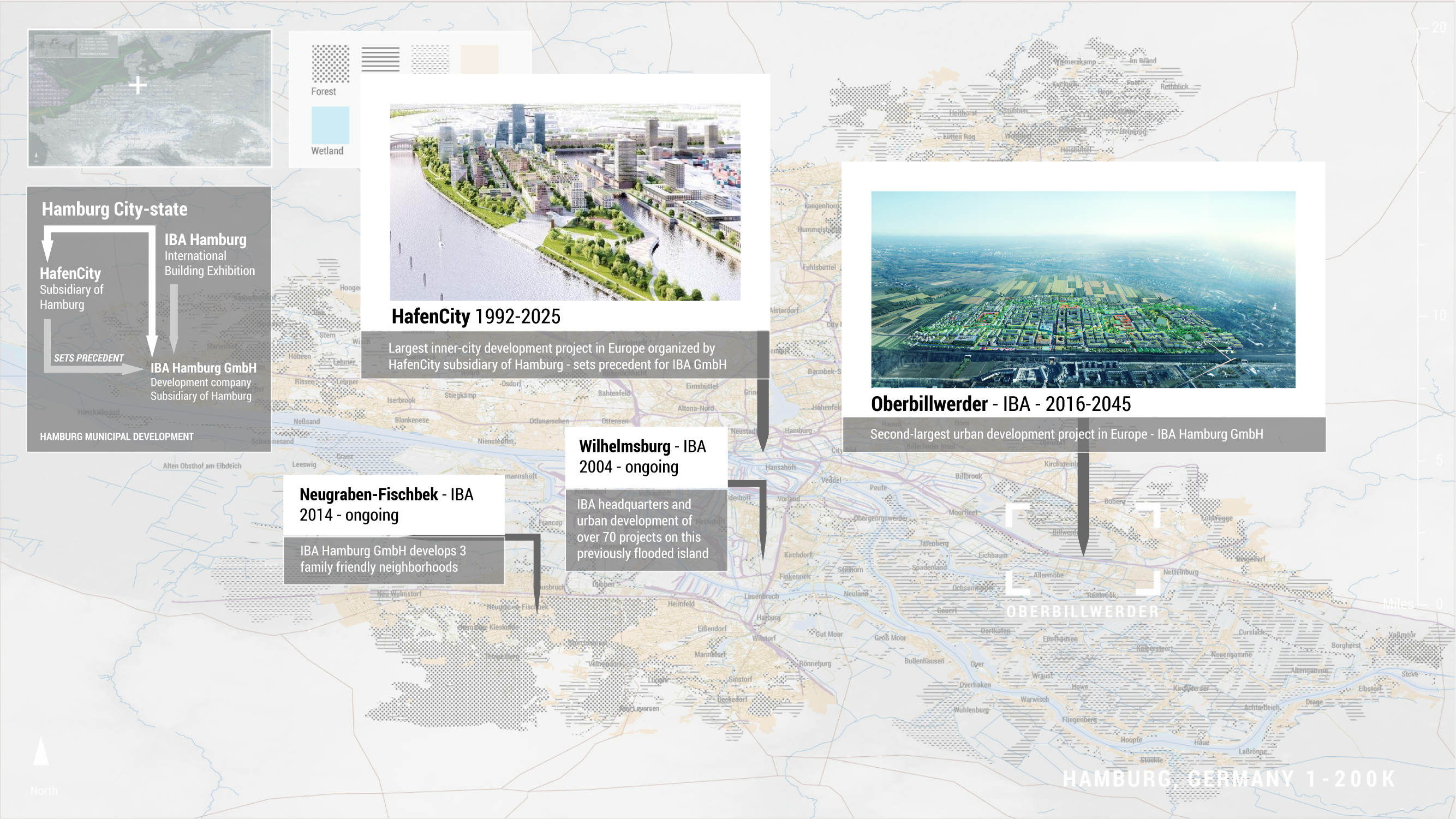This screenshot has width=1456, height=819.
Task: Open the Oberbillwerder aerial rendering image
Action: 1083,289
